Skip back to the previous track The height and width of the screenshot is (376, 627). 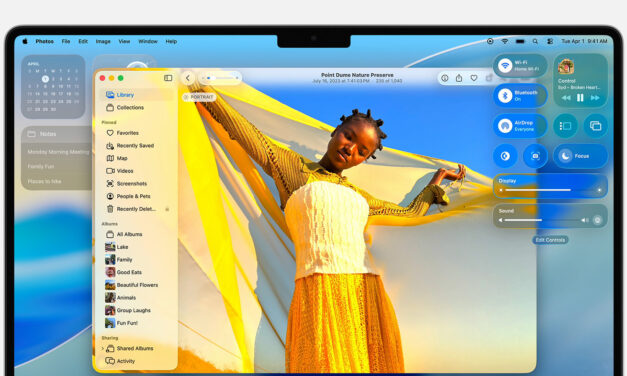[566, 98]
